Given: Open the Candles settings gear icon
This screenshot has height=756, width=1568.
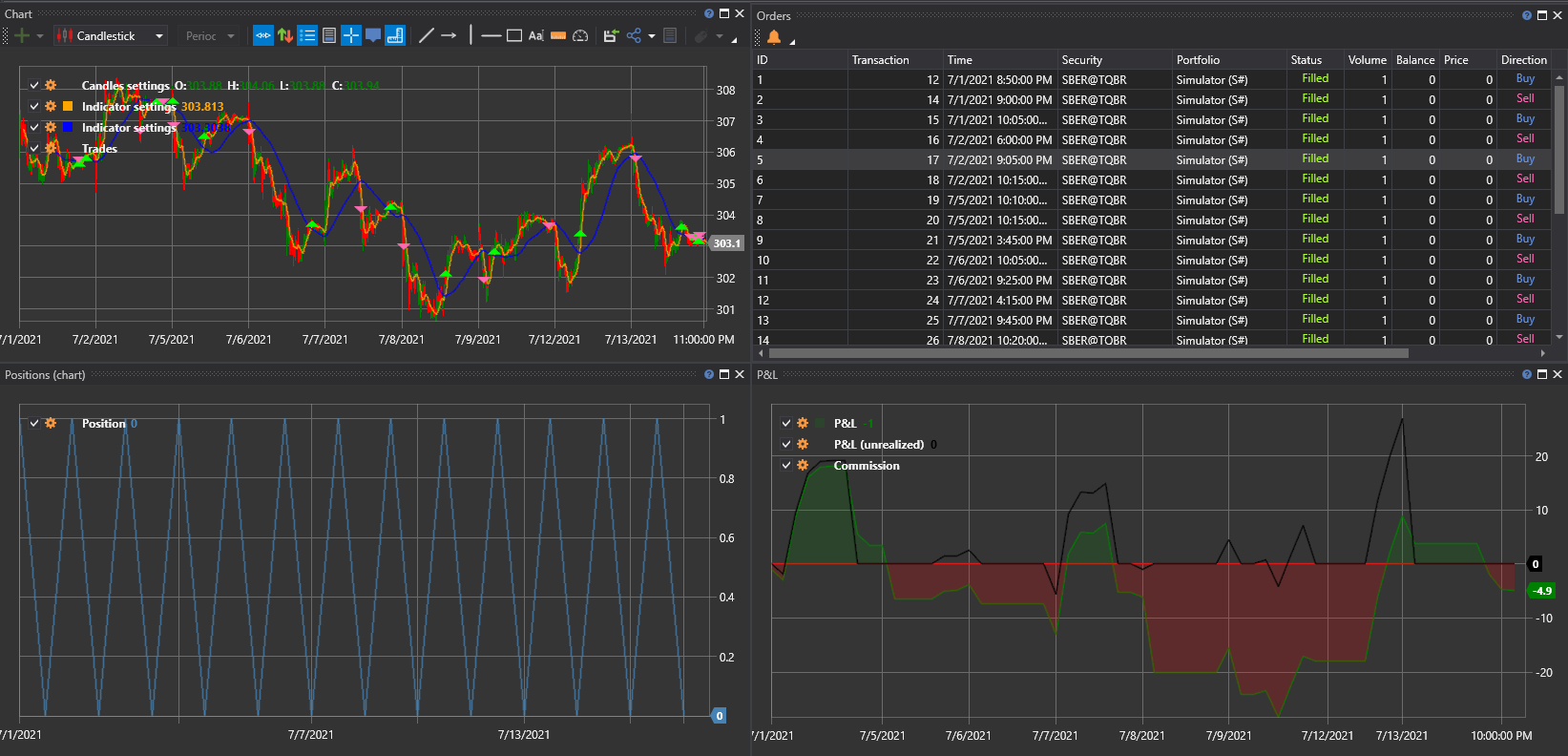Looking at the screenshot, I should click(x=51, y=86).
